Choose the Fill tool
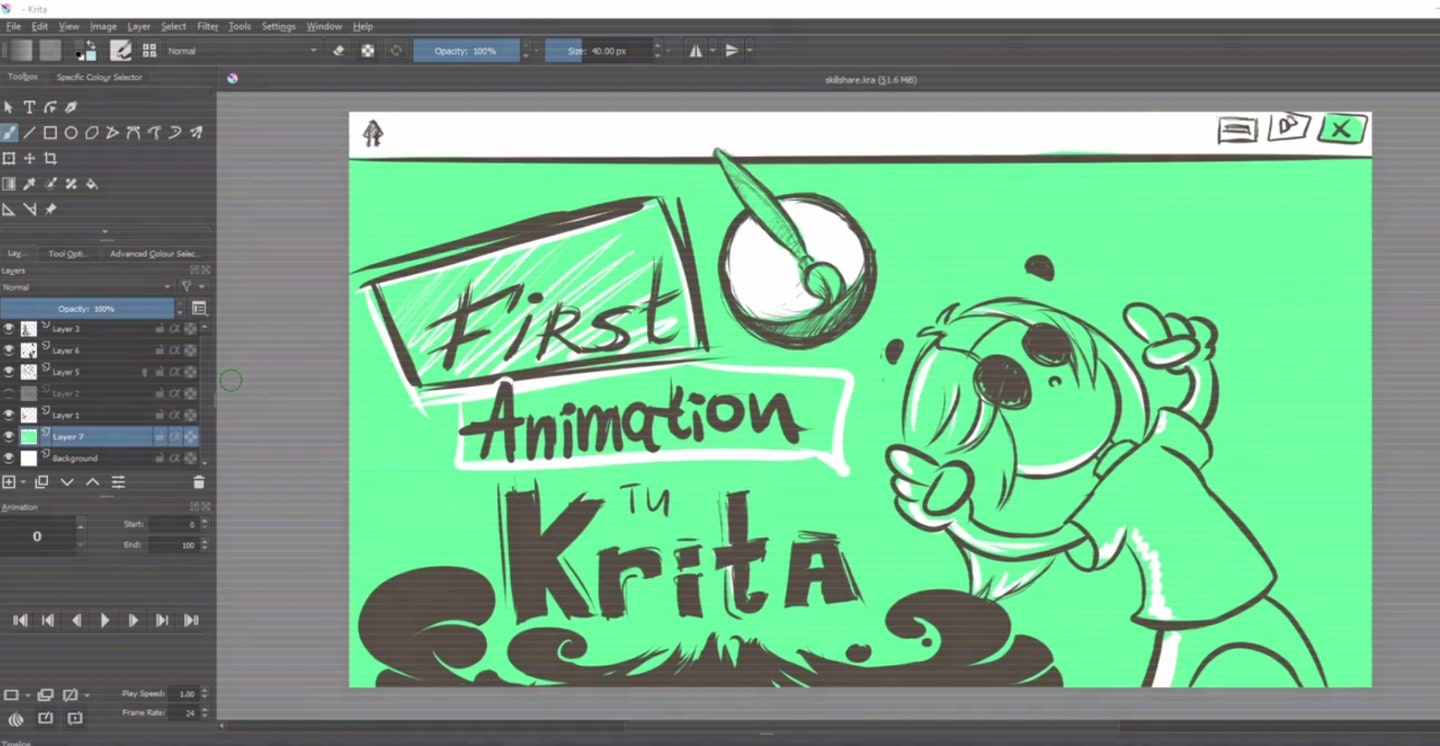The width and height of the screenshot is (1440, 746). [92, 183]
